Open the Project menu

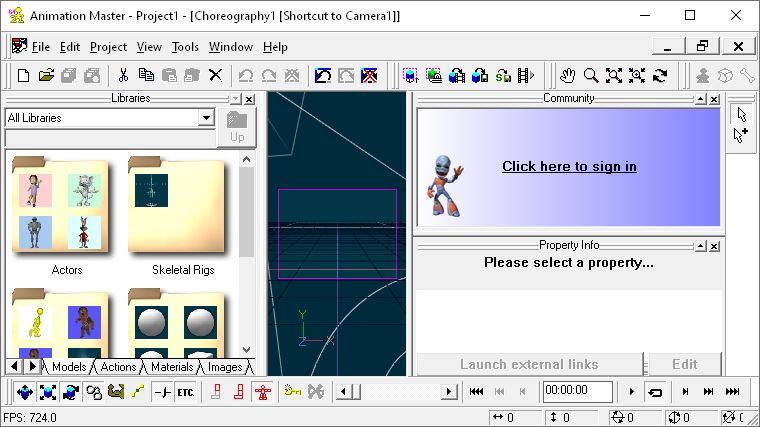coord(109,47)
